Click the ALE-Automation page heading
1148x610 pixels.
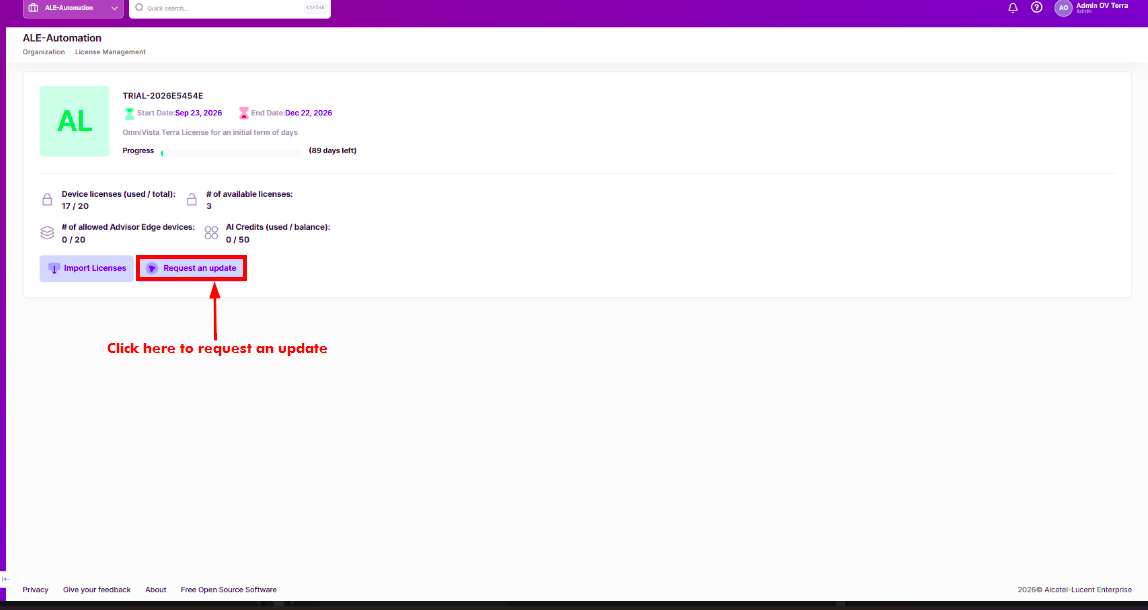click(x=62, y=38)
